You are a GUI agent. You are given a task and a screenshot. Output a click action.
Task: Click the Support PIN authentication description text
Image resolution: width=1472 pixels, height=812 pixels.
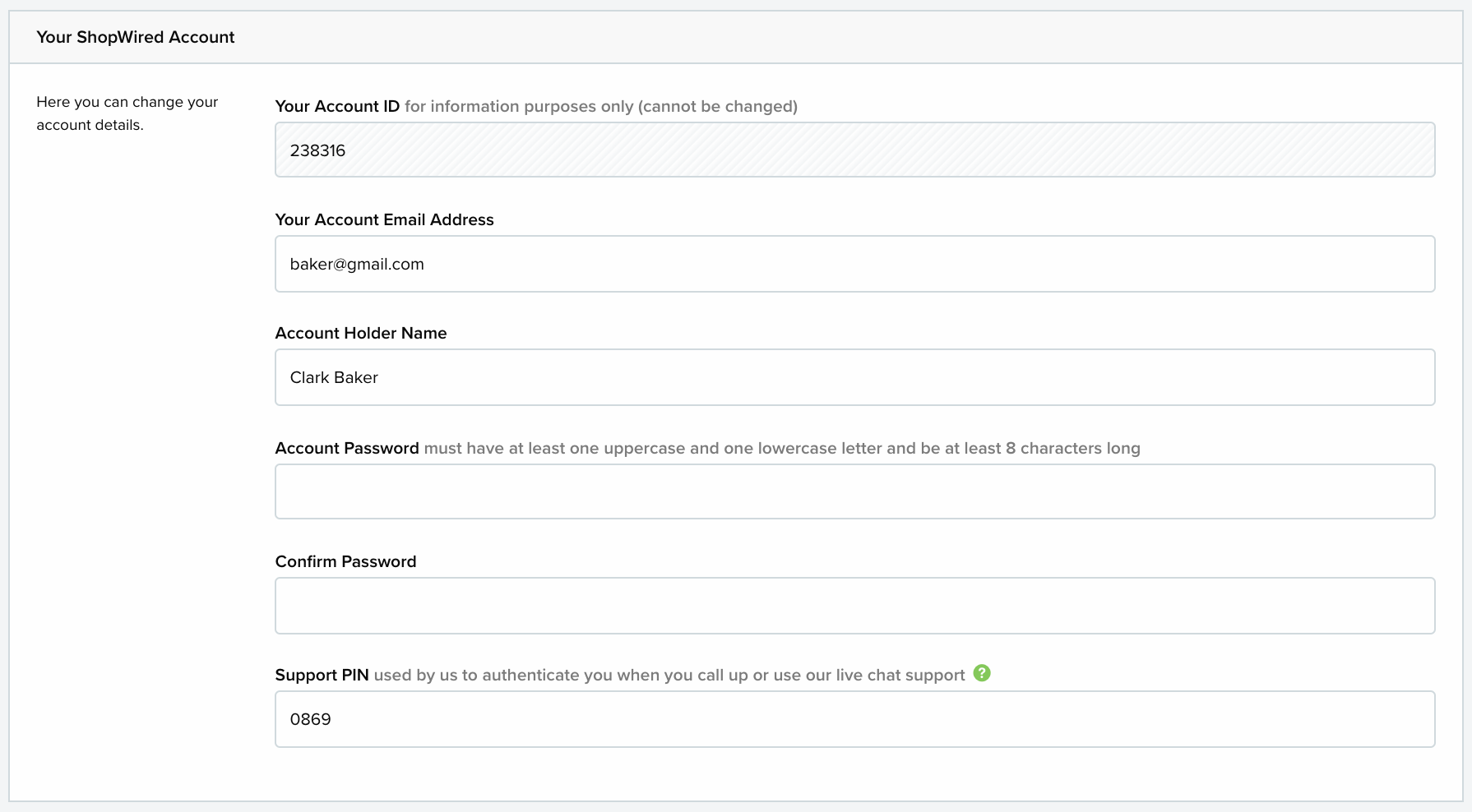point(669,675)
